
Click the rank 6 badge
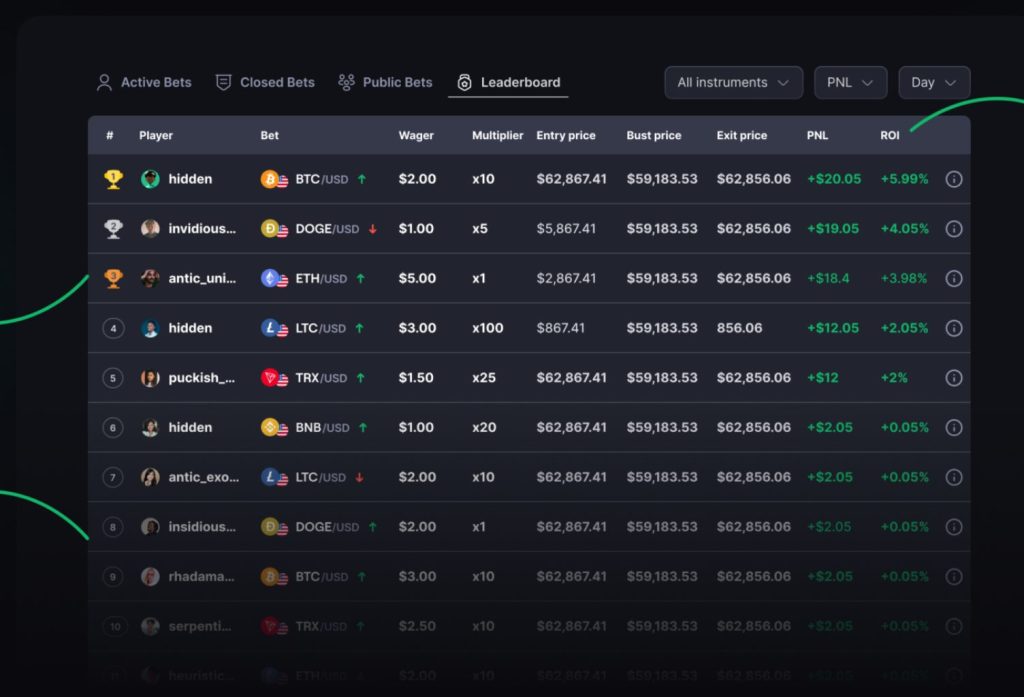113,427
